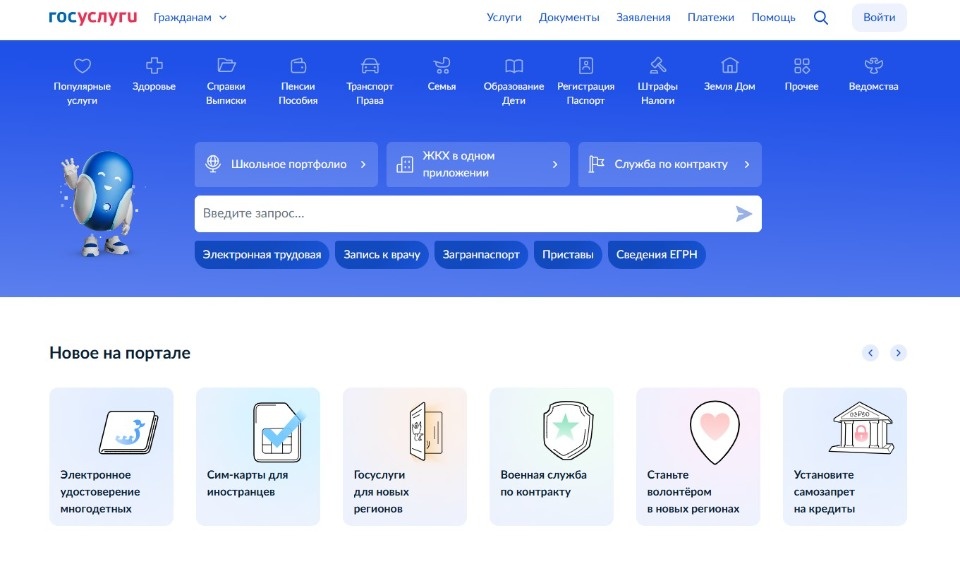Viewport: 960px width, 564px height.
Task: Select the Загранпаспорт quick tag
Action: (x=481, y=255)
